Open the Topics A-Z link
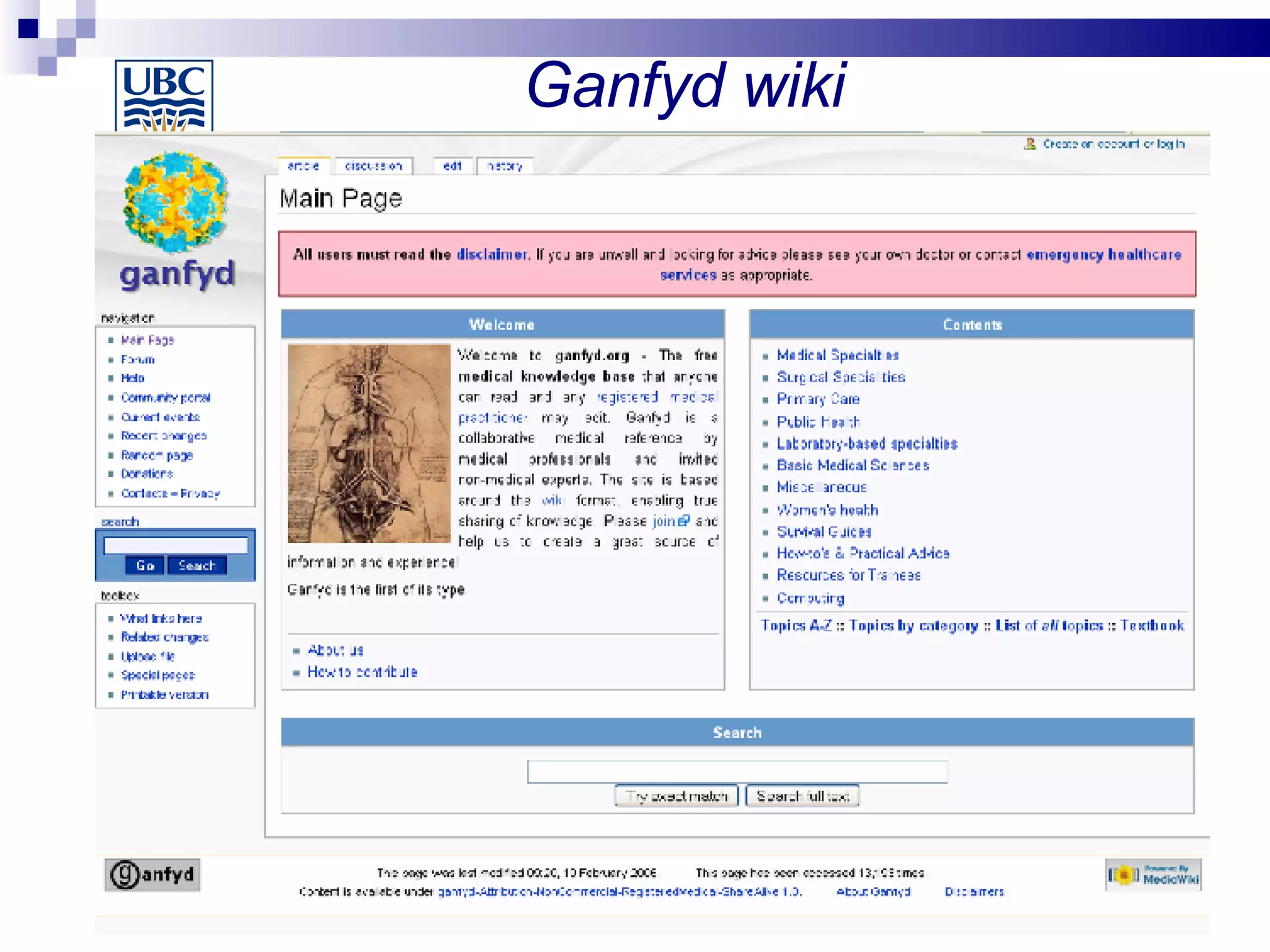The height and width of the screenshot is (952, 1270). pyautogui.click(x=796, y=625)
